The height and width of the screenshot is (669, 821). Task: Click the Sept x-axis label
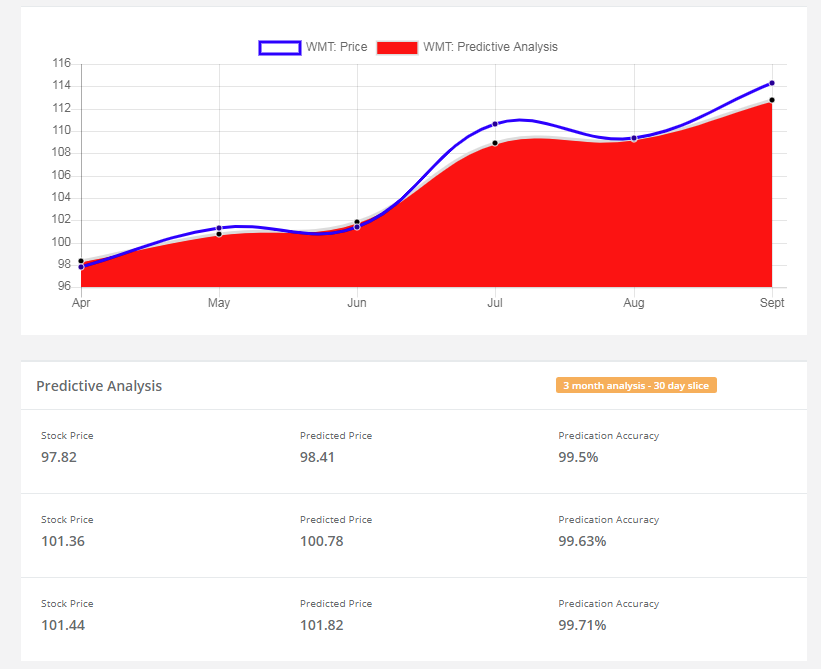[x=772, y=303]
